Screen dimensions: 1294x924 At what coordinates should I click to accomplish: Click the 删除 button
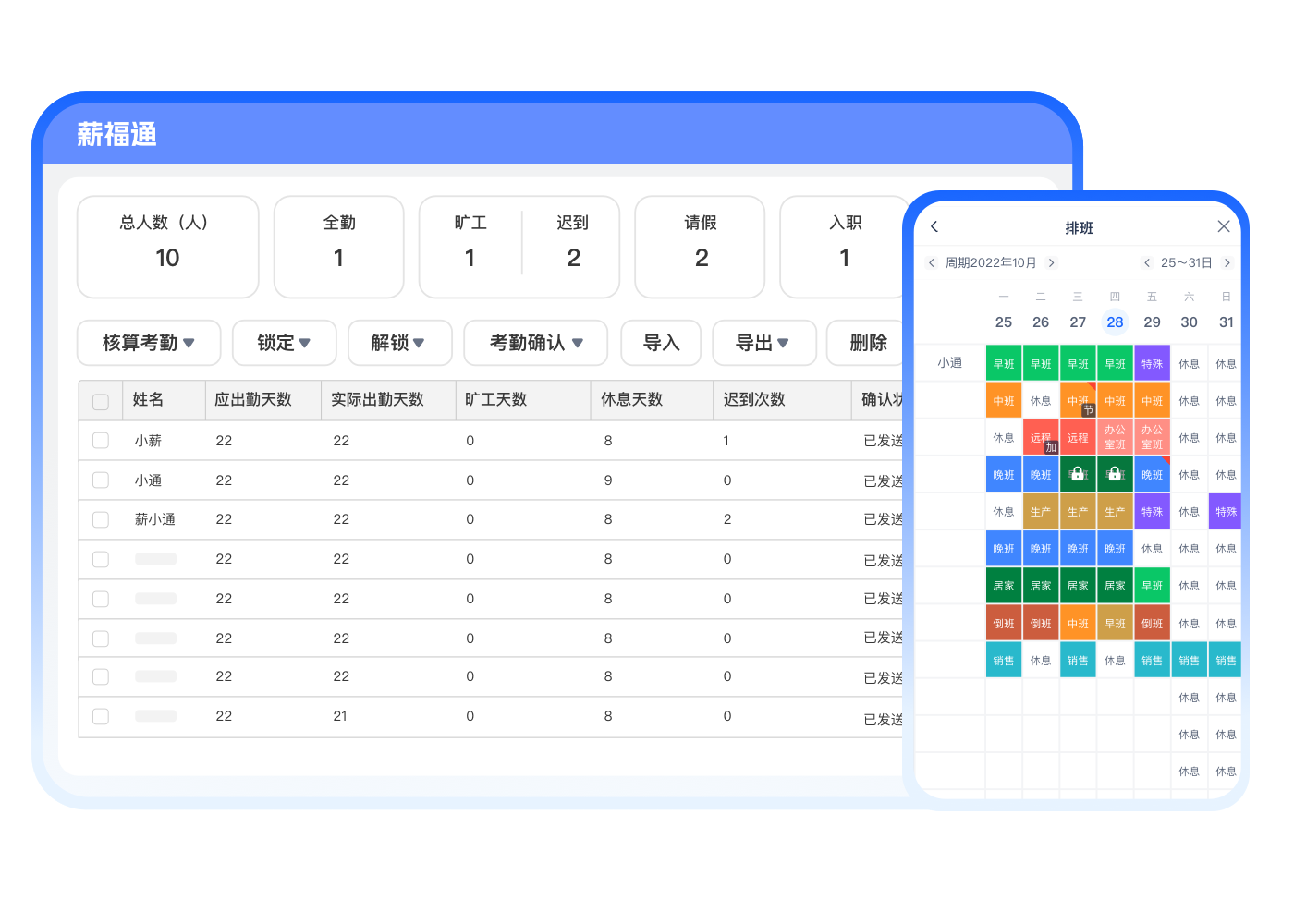pos(867,343)
